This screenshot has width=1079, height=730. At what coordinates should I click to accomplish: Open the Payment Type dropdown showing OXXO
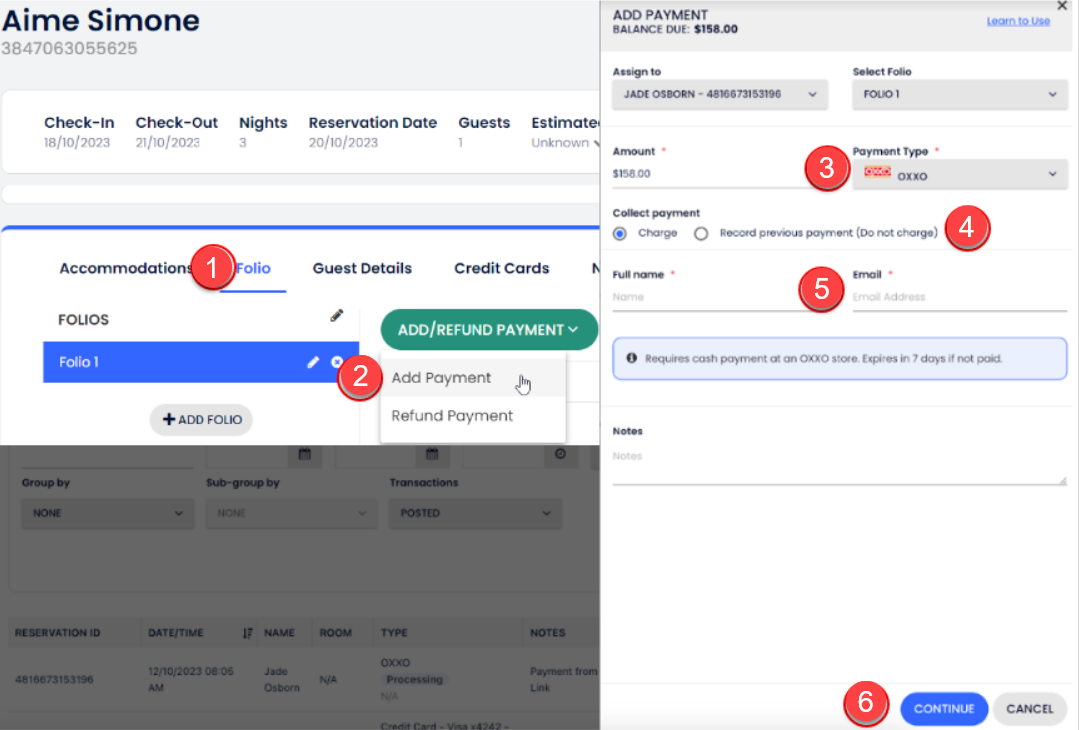pos(960,175)
